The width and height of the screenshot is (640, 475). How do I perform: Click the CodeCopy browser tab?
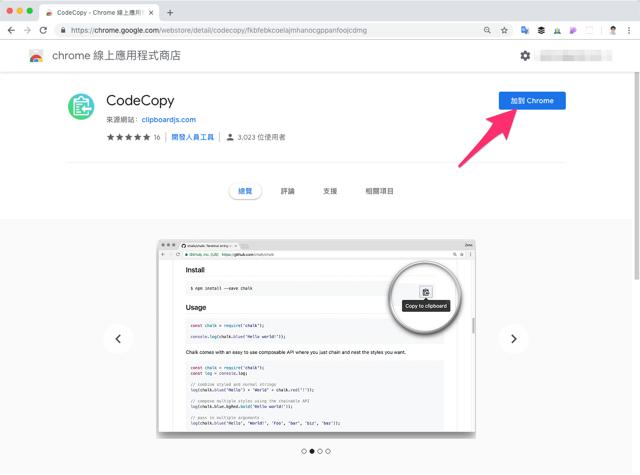[98, 13]
